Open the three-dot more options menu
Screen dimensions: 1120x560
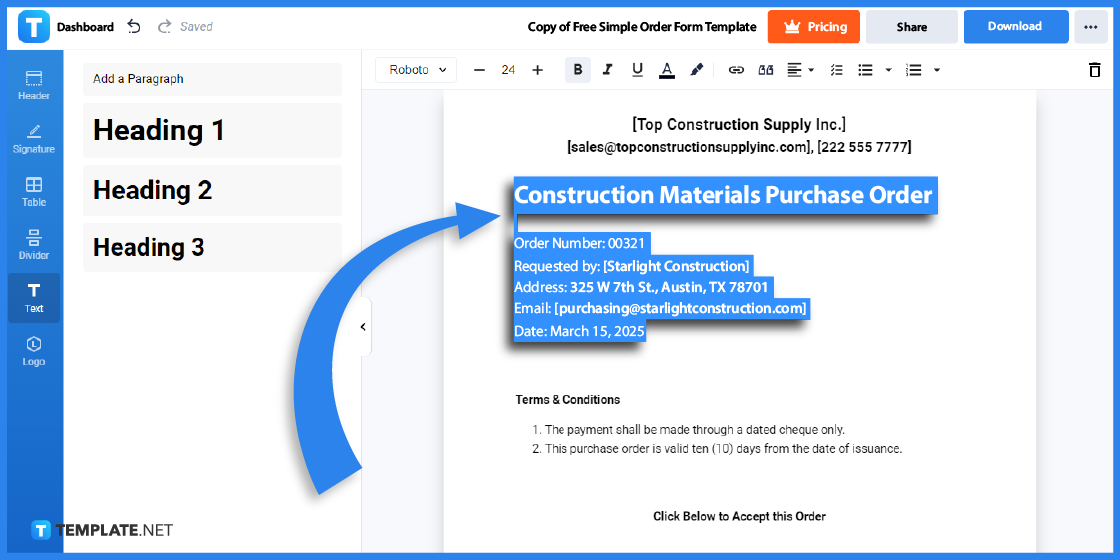point(1090,27)
